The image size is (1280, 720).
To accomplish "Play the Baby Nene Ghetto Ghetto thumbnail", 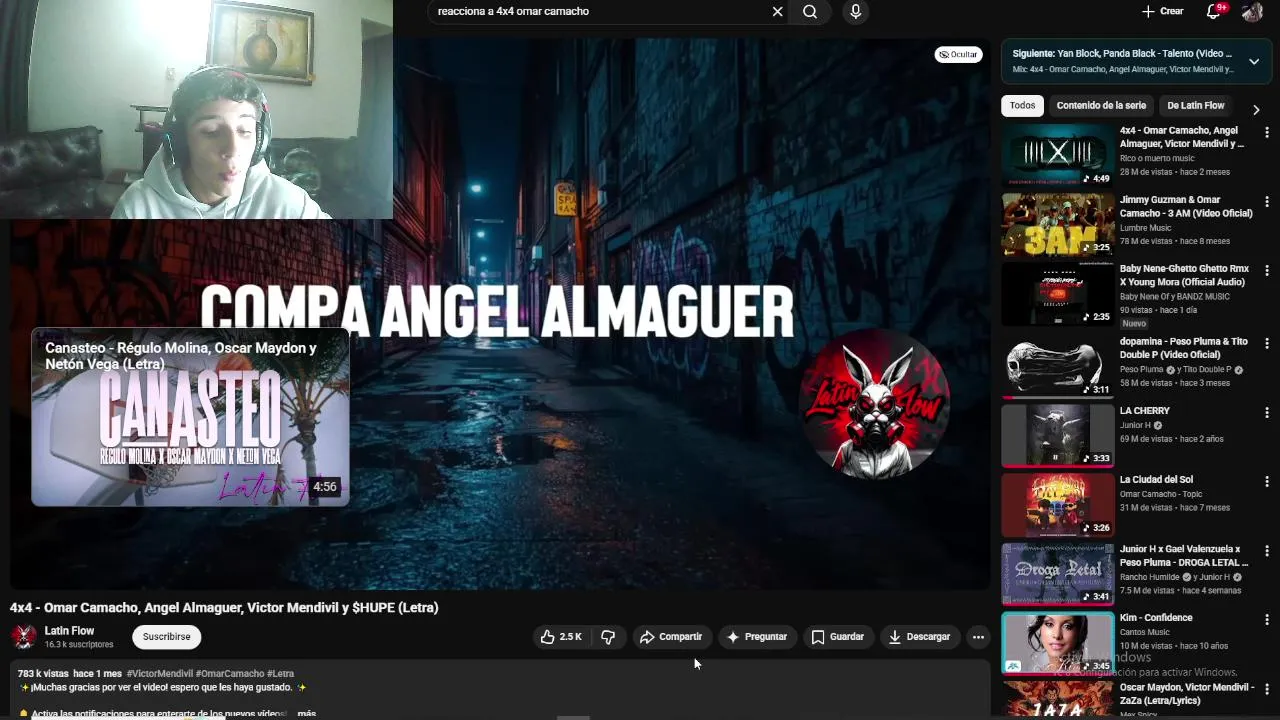I will click(x=1058, y=293).
